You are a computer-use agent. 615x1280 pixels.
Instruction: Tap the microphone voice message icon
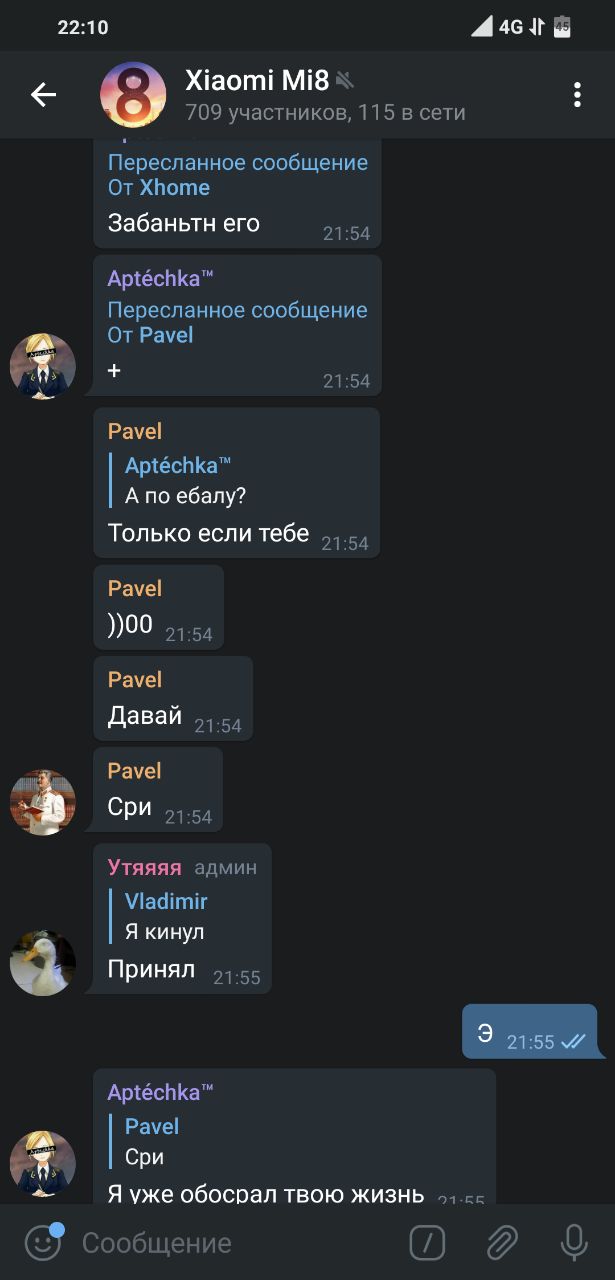(x=574, y=1243)
